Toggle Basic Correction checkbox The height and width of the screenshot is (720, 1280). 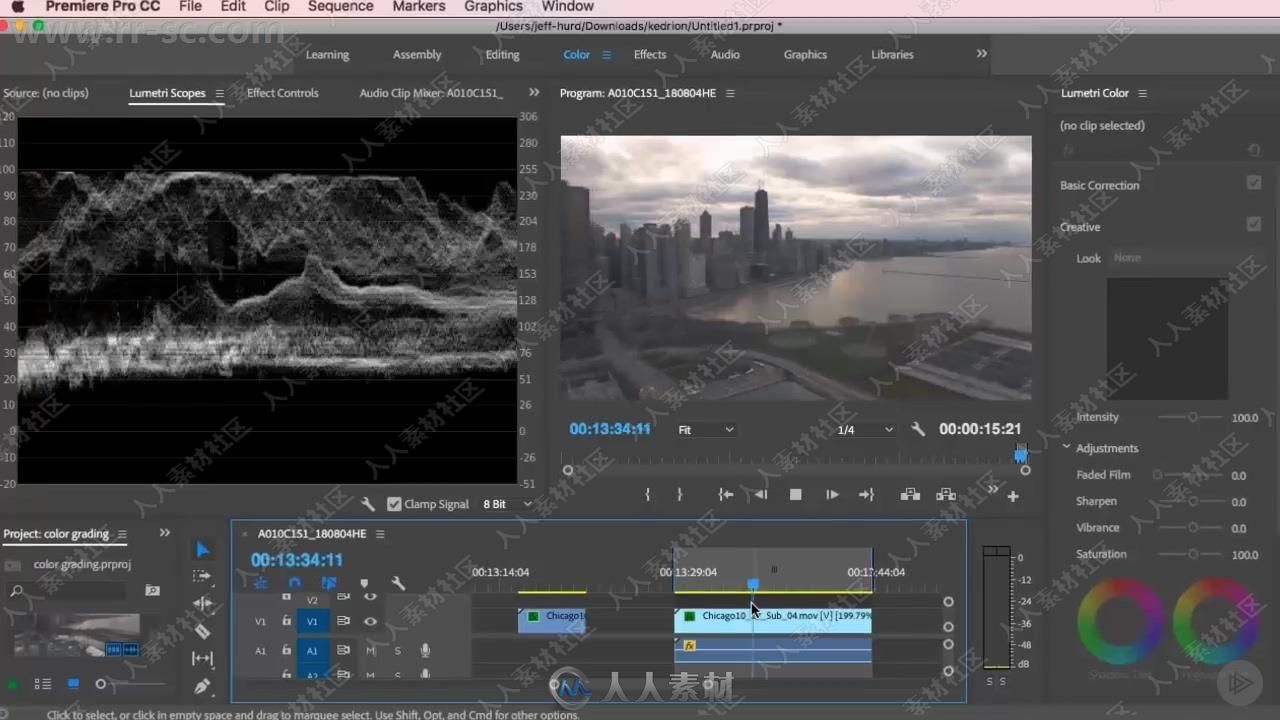click(1254, 183)
